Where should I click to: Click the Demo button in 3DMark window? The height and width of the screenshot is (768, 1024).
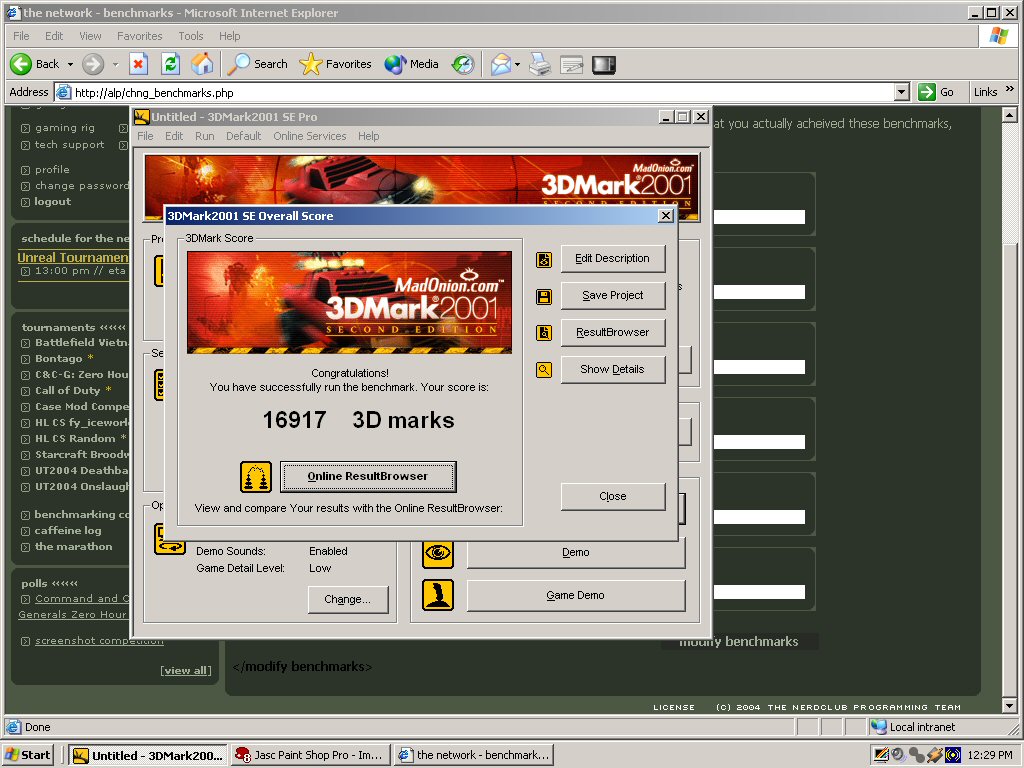(575, 553)
